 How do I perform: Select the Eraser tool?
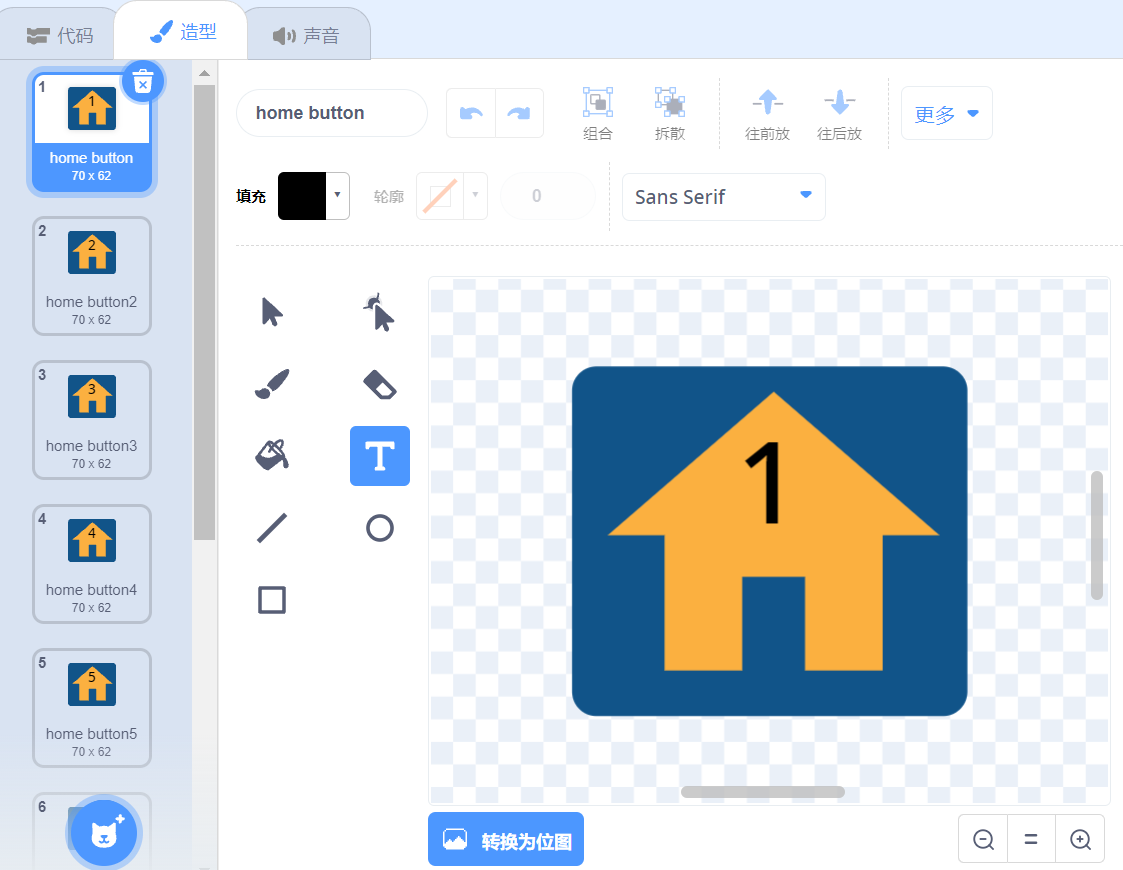click(380, 385)
